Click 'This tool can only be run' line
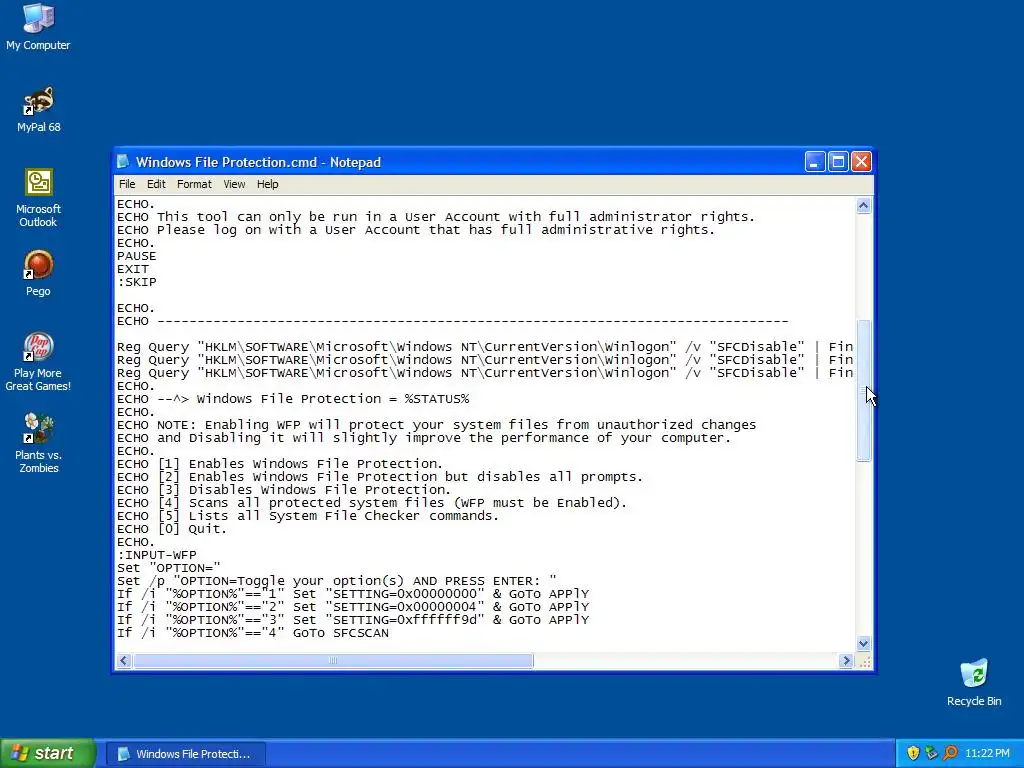Viewport: 1024px width, 768px height. click(x=436, y=217)
